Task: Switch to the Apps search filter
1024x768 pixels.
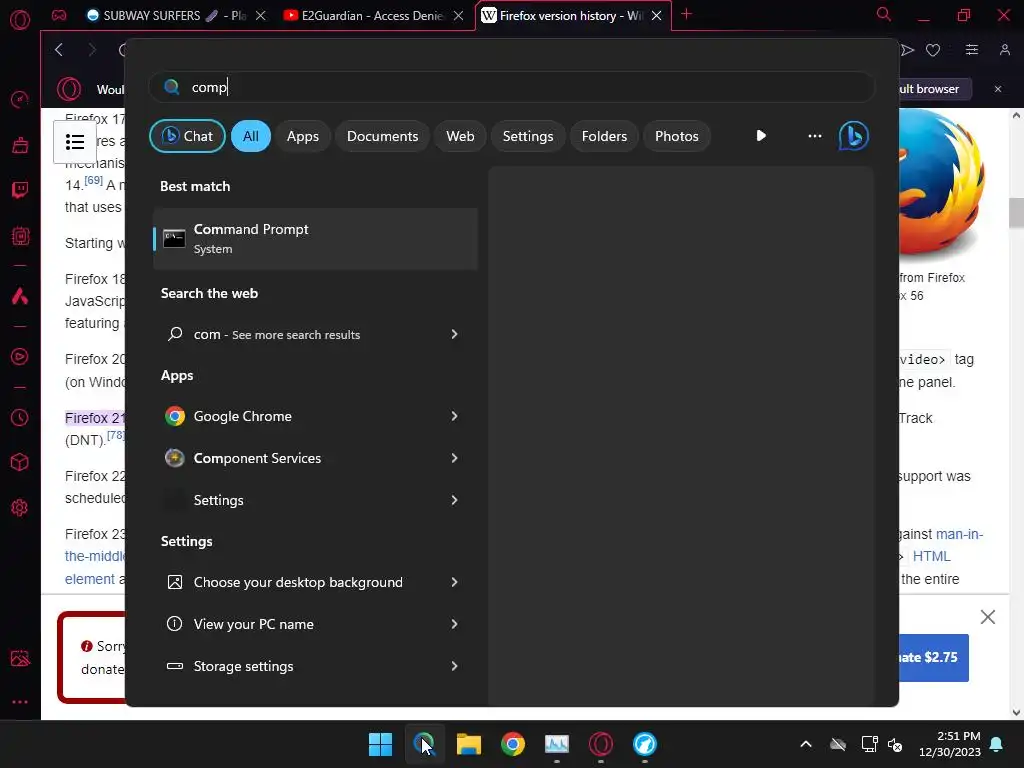Action: pos(303,136)
